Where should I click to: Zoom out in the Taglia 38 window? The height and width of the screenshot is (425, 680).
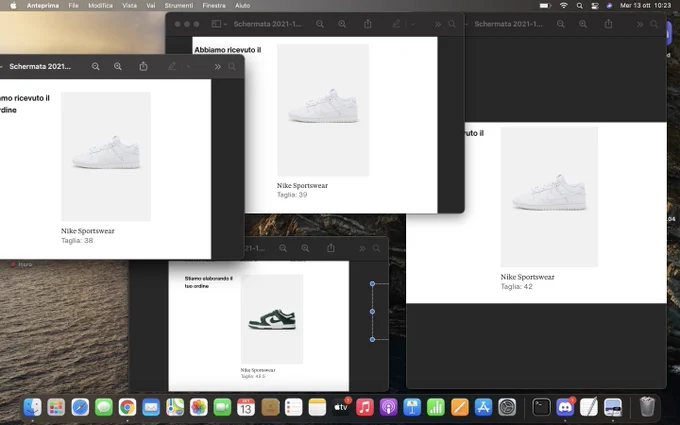95,66
